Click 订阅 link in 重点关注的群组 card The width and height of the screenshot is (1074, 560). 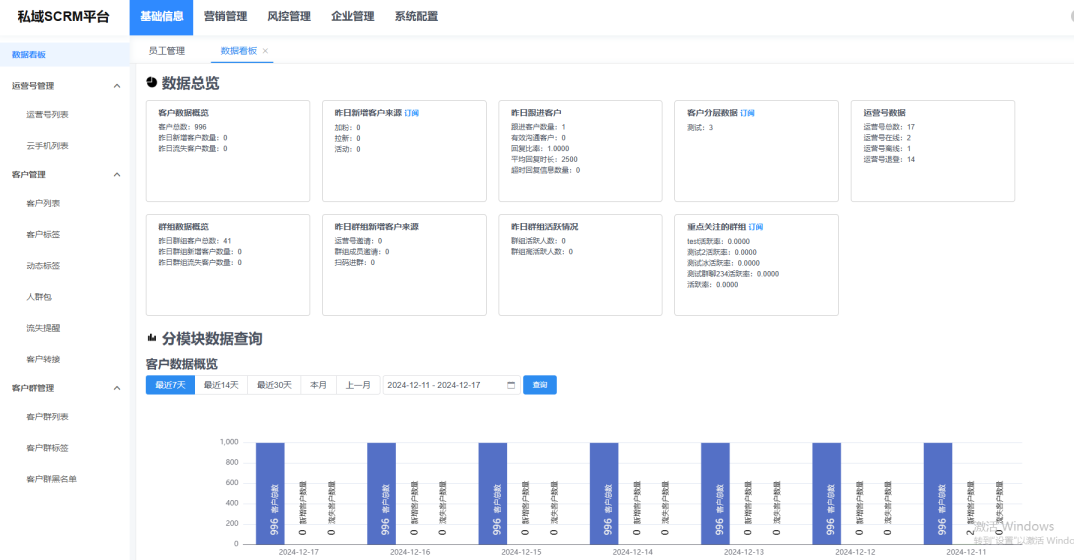756,227
